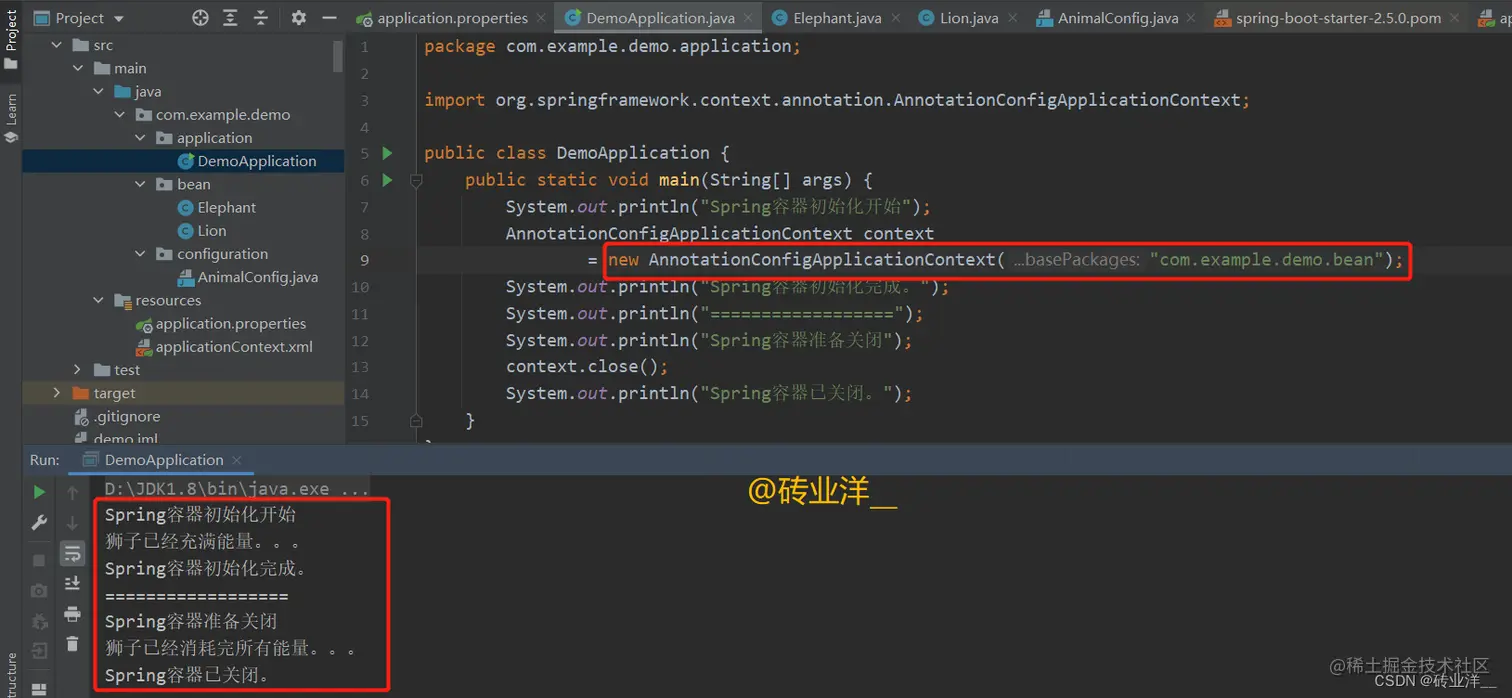Click the fold marker on line 6

[416, 180]
